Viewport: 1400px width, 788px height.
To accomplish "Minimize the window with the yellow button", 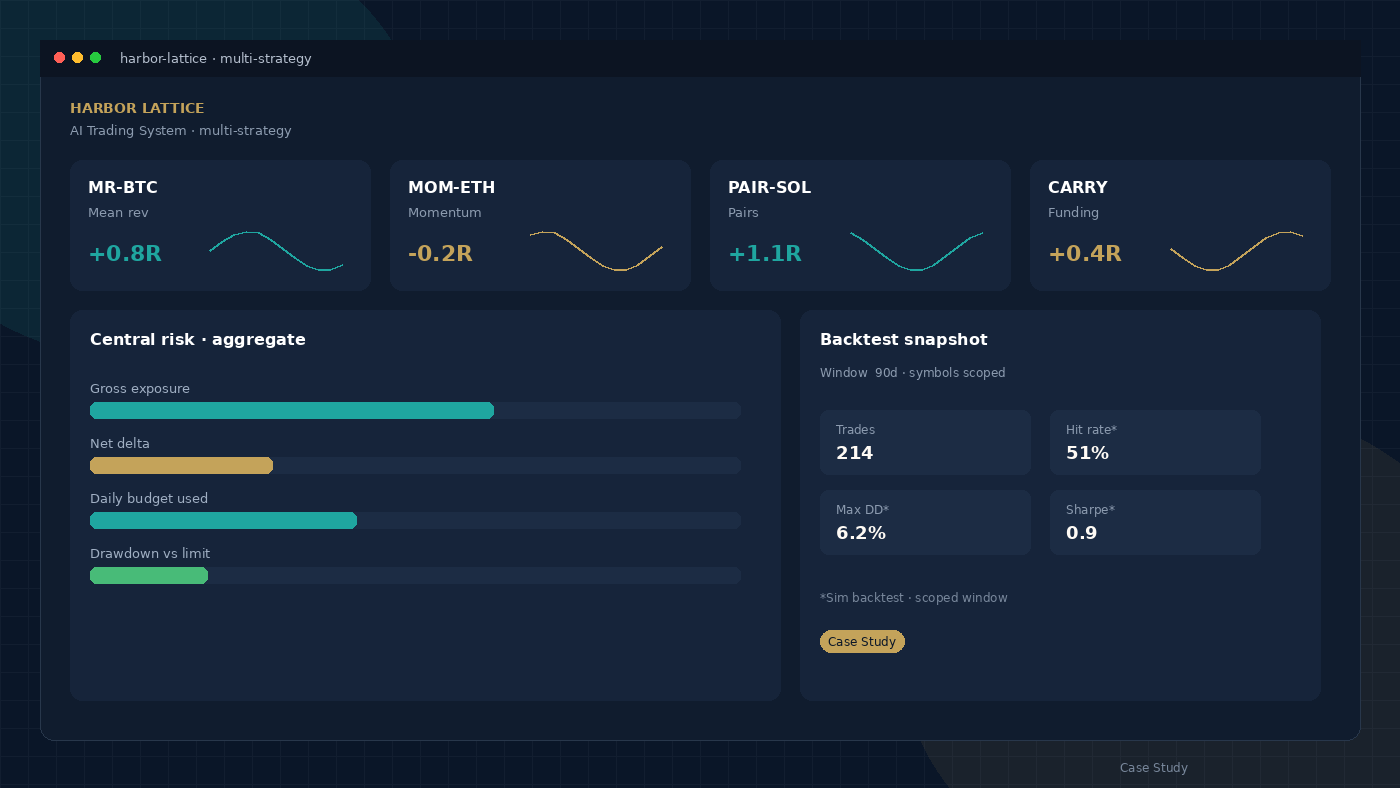I will tap(77, 58).
